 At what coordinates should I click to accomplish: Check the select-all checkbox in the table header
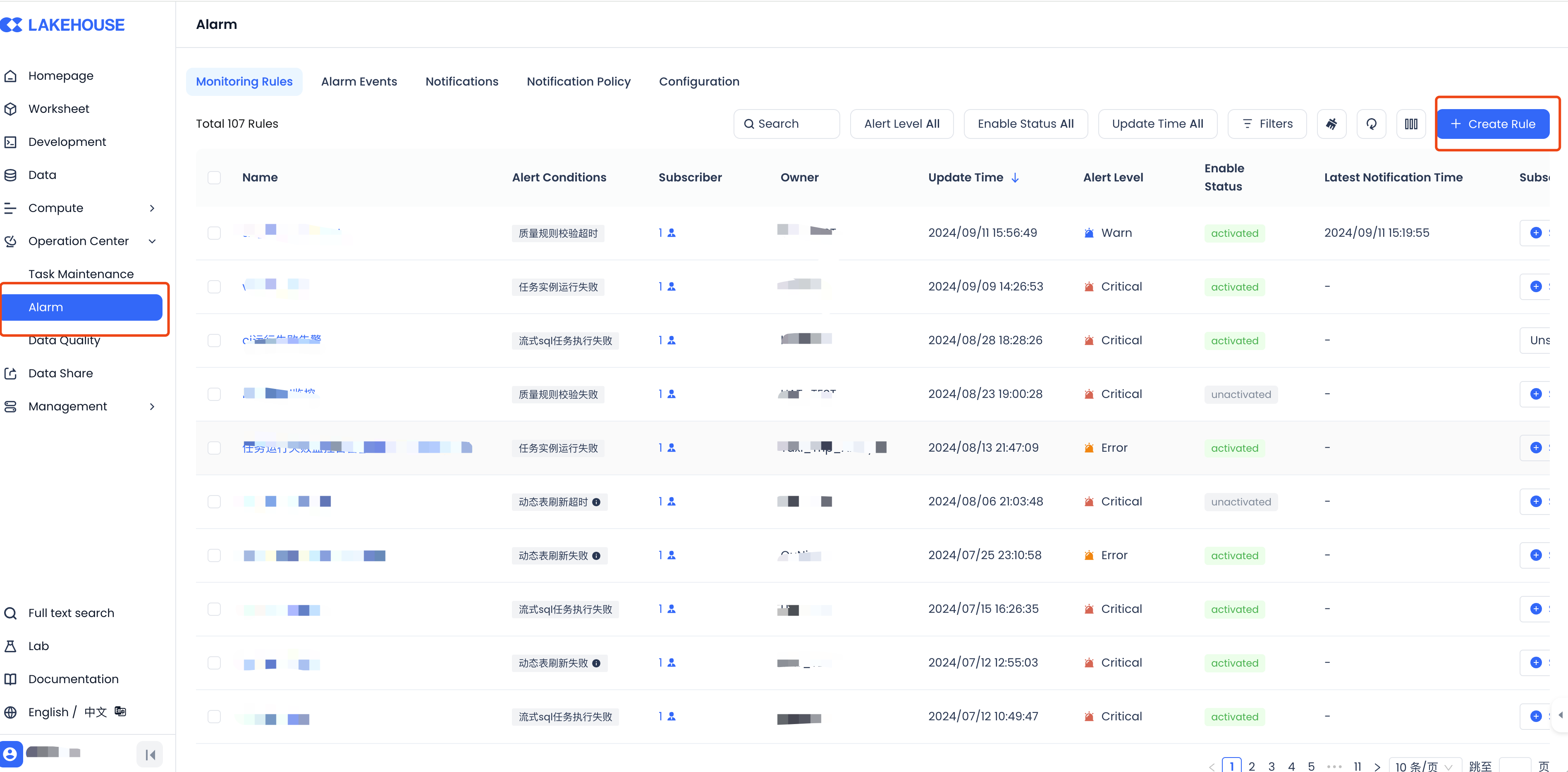point(214,178)
